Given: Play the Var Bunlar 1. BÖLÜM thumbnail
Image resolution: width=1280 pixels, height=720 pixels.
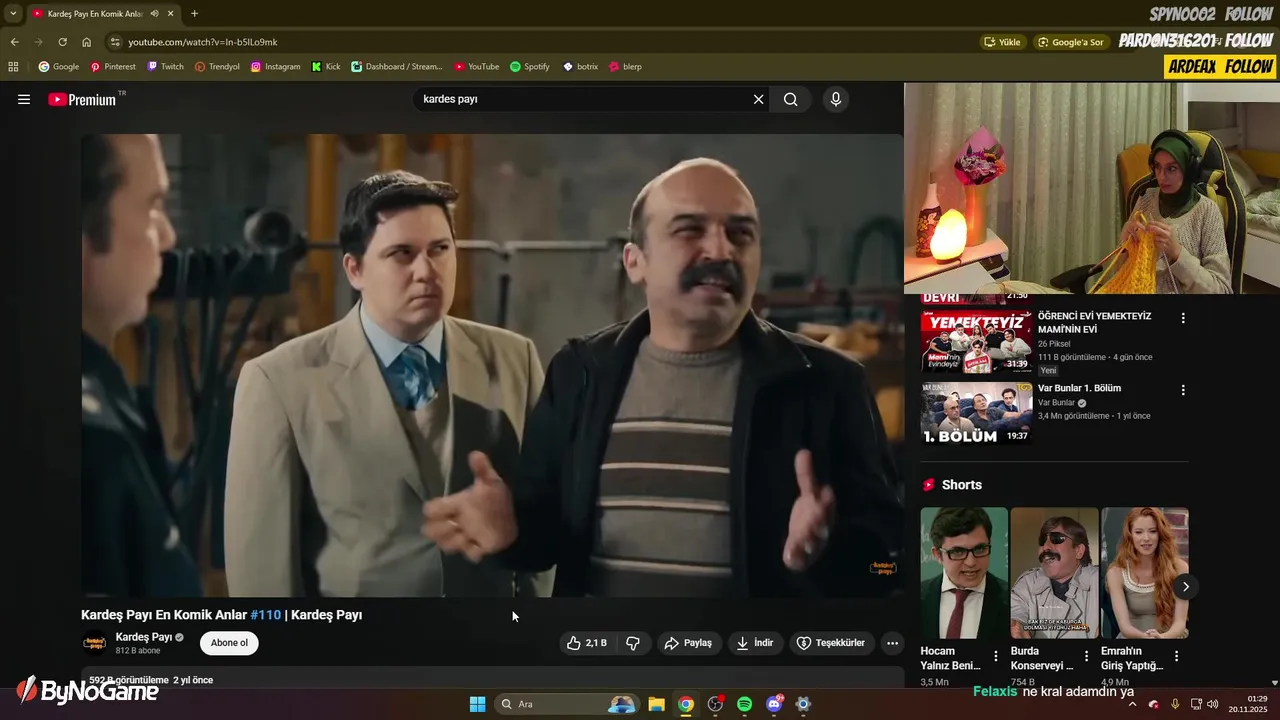Looking at the screenshot, I should [x=976, y=413].
